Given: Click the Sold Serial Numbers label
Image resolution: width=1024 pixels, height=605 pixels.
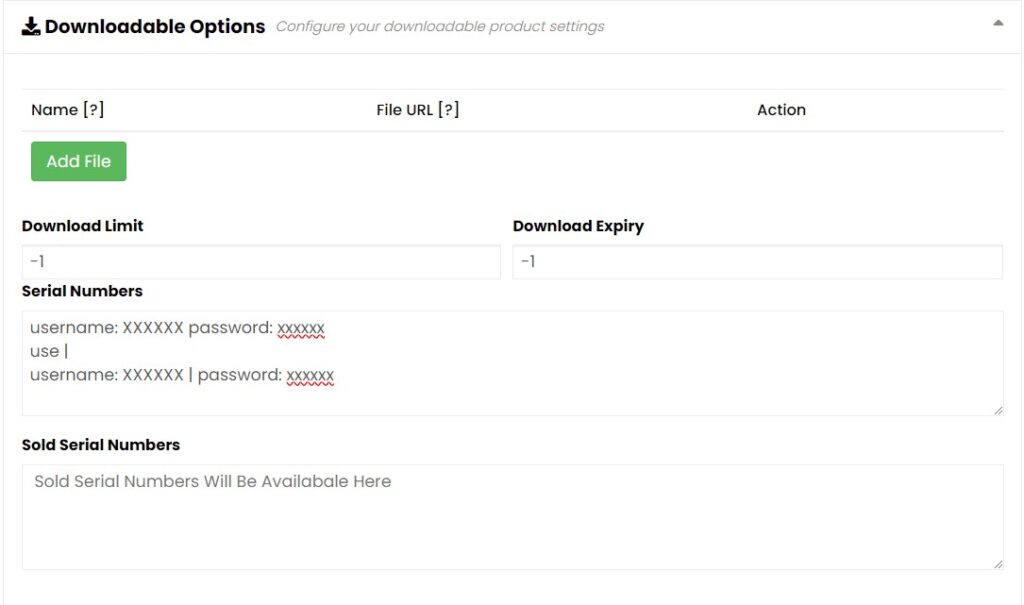Looking at the screenshot, I should [x=101, y=444].
